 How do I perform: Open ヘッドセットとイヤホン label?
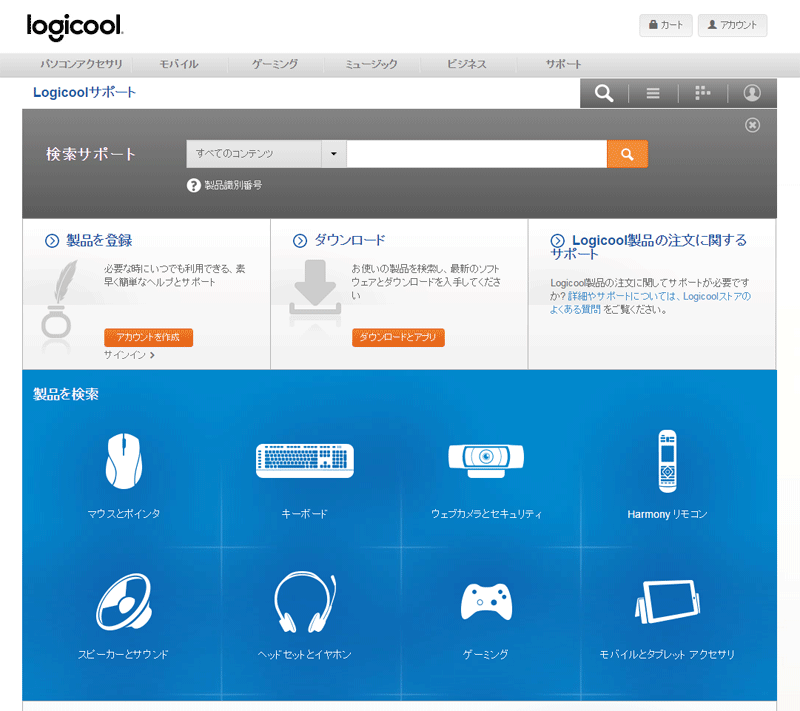coord(305,654)
